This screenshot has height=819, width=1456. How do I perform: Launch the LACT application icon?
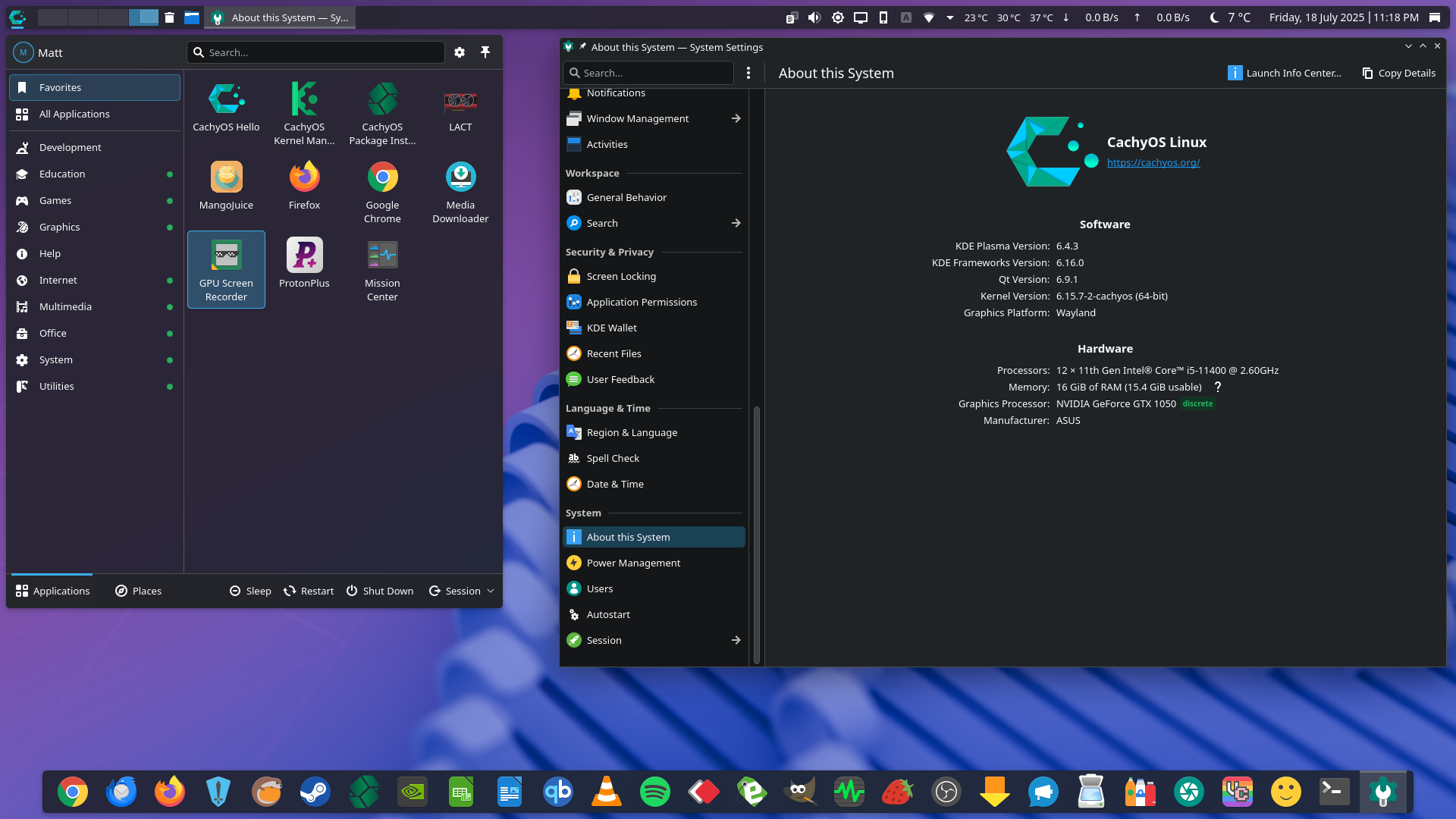point(460,101)
